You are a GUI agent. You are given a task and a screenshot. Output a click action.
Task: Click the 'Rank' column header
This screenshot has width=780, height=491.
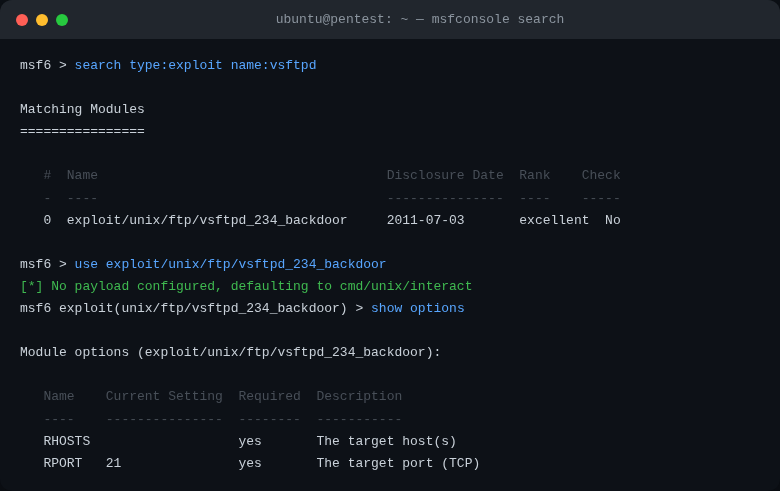[x=534, y=175]
